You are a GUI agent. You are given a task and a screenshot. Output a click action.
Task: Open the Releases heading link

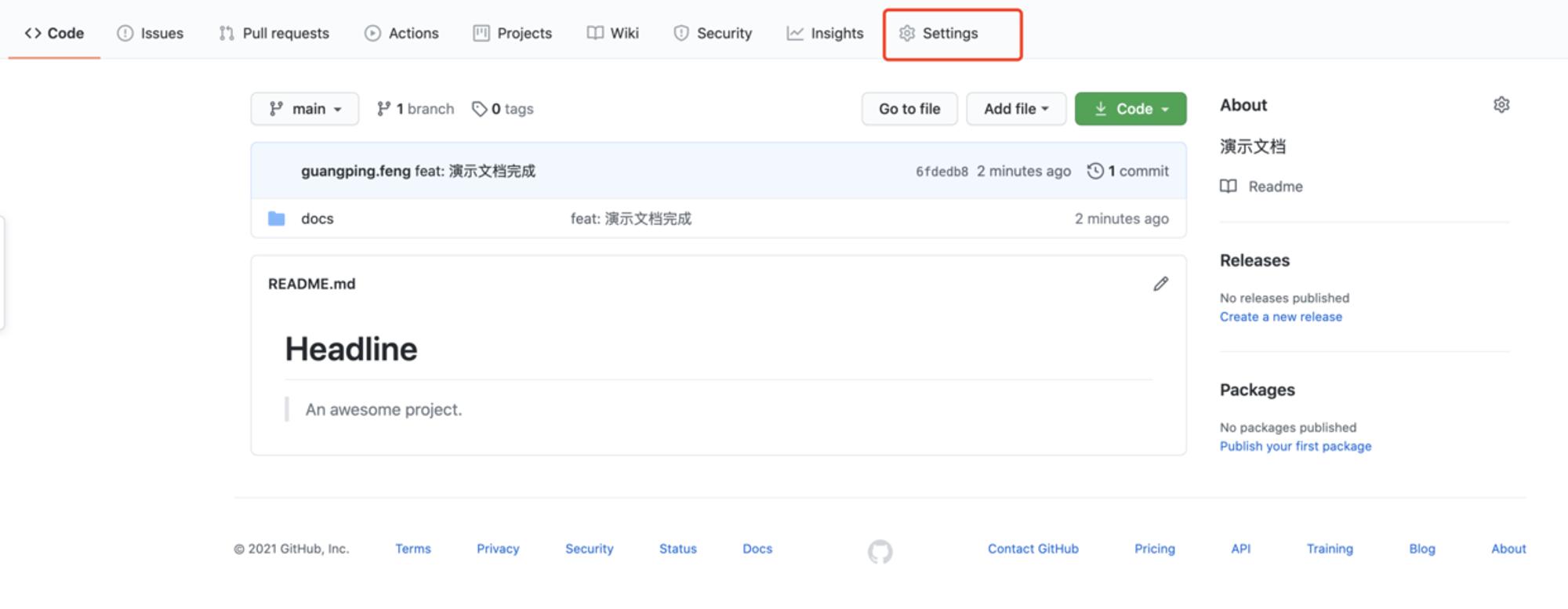pyautogui.click(x=1254, y=260)
